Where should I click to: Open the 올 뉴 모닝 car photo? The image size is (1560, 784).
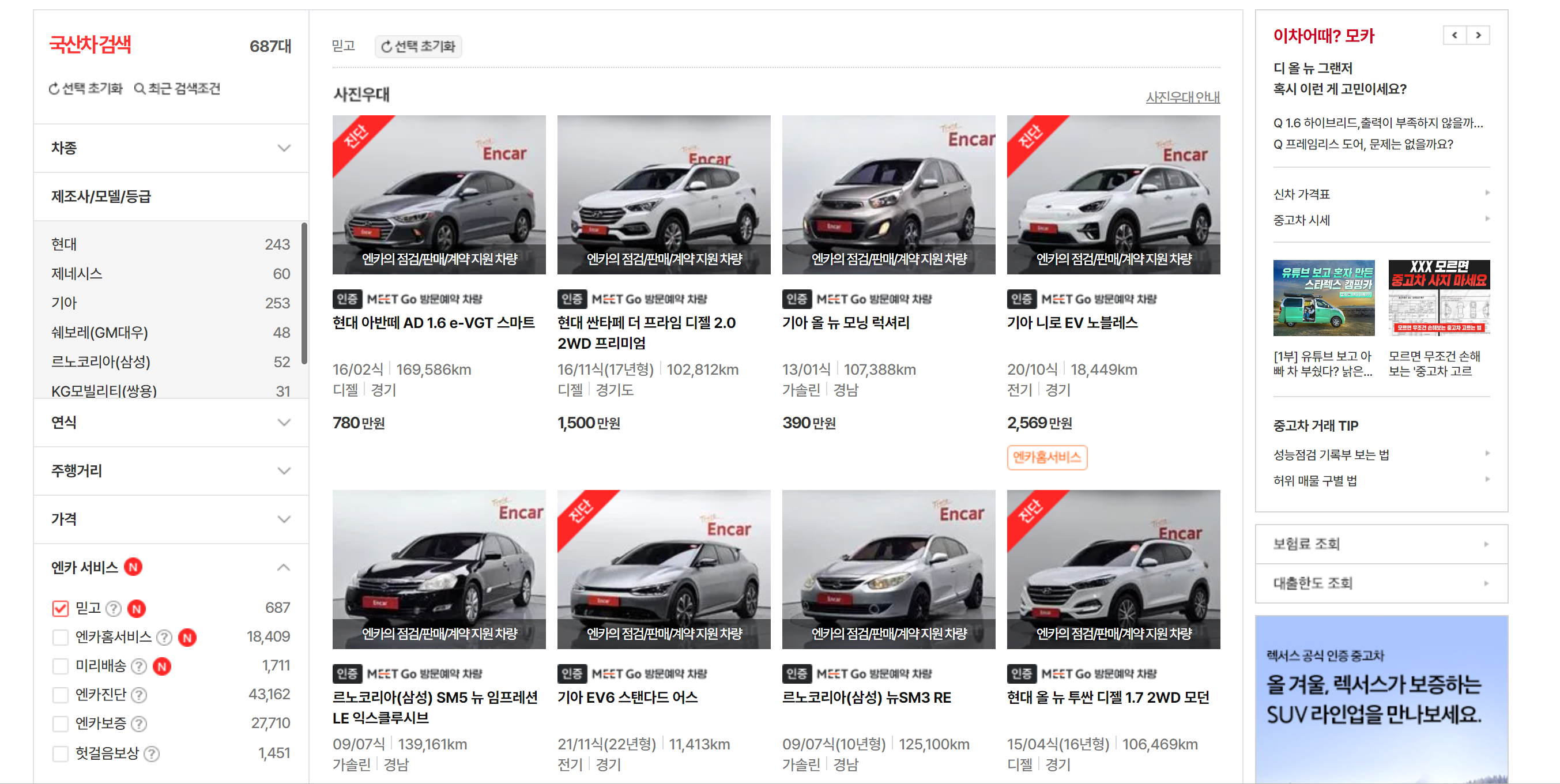[x=888, y=195]
